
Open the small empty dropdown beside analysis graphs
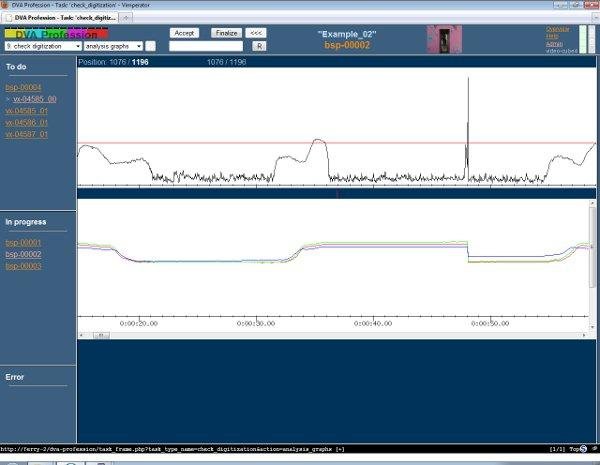coord(151,46)
